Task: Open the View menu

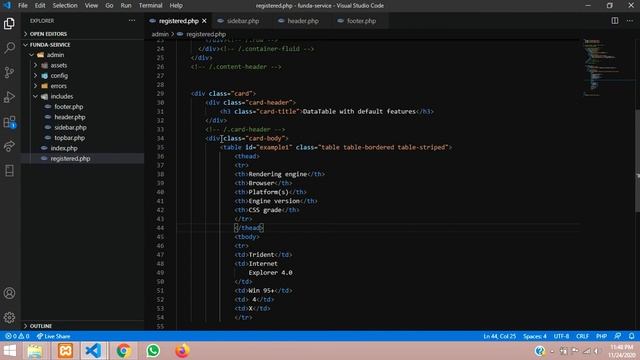Action: [x=91, y=6]
